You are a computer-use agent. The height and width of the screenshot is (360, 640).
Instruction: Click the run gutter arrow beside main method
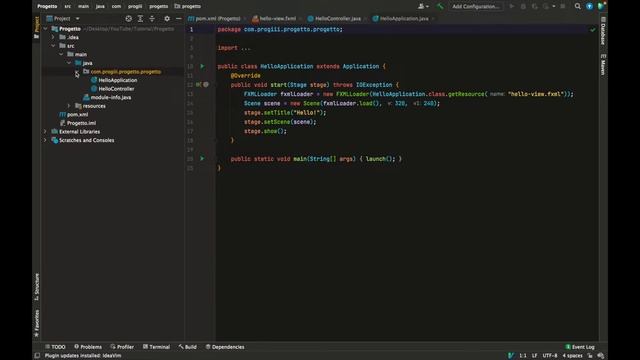tap(202, 158)
